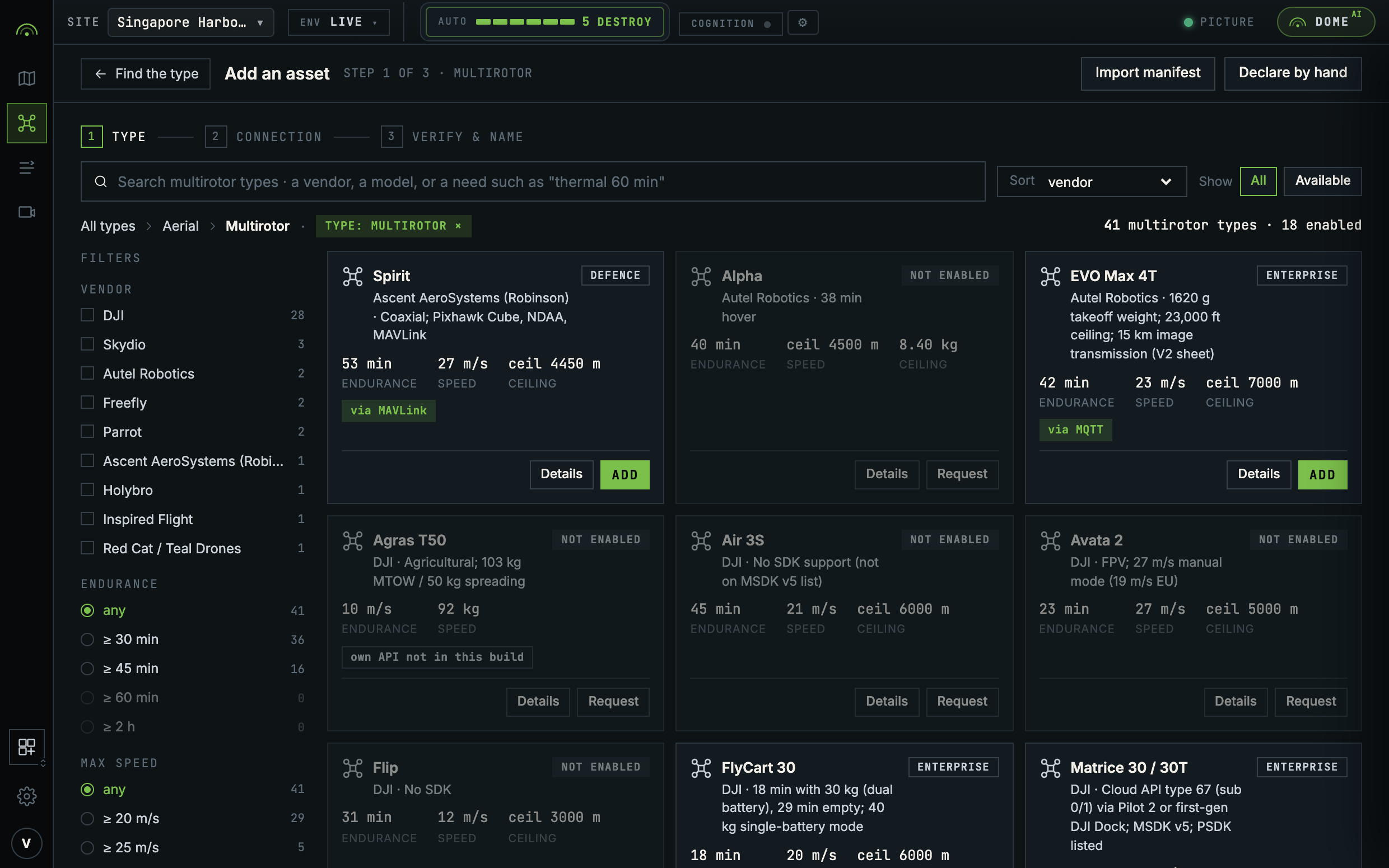Click the Flip card drone icon
This screenshot has width=1389, height=868.
coord(352,768)
